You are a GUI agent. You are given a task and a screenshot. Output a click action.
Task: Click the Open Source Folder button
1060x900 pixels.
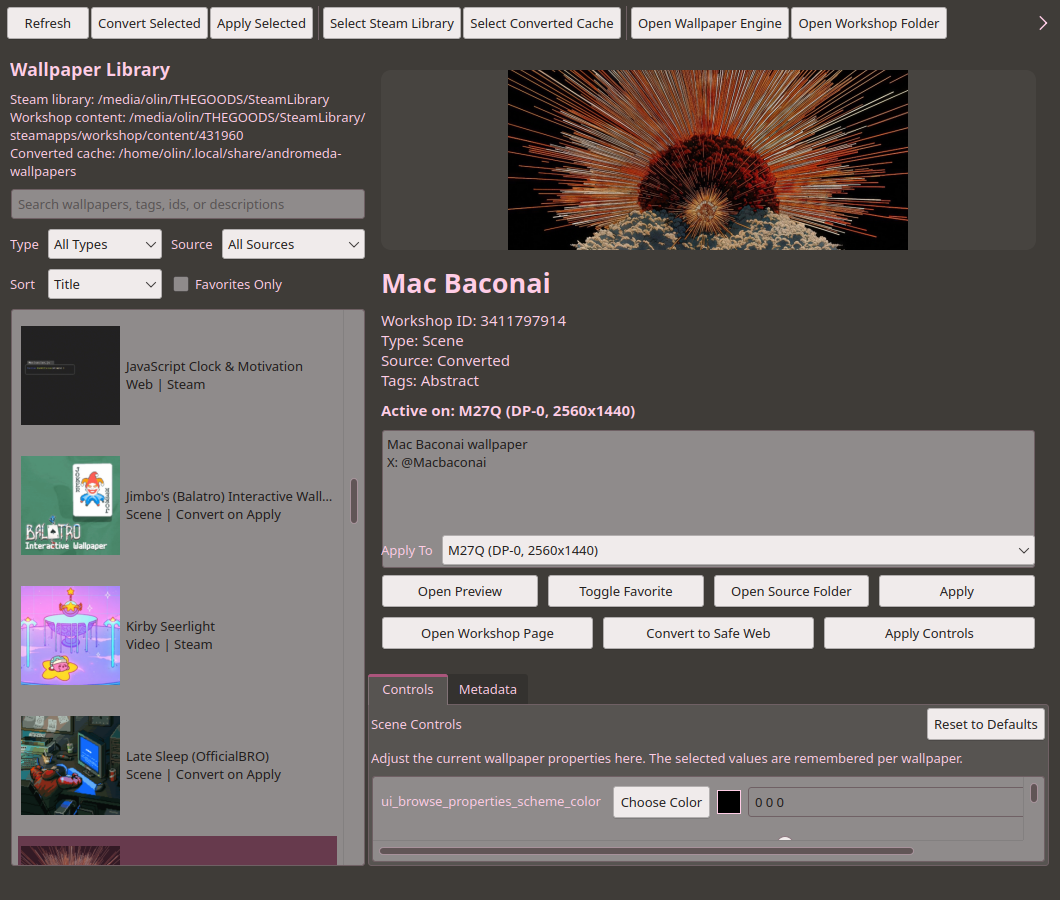[x=791, y=591]
